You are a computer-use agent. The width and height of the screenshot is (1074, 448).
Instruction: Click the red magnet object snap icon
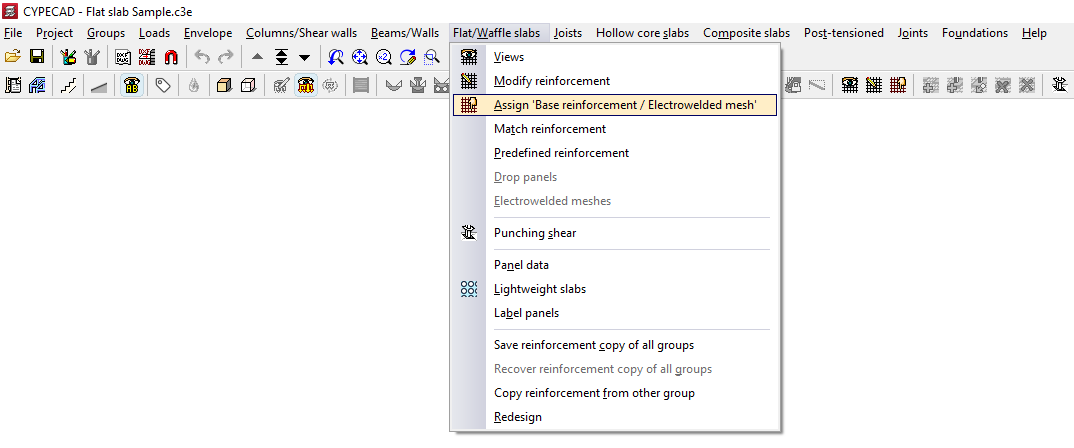pos(171,57)
